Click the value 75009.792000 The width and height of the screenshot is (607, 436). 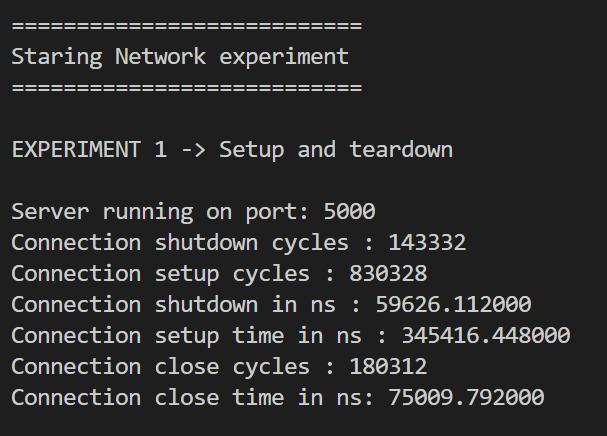point(466,398)
